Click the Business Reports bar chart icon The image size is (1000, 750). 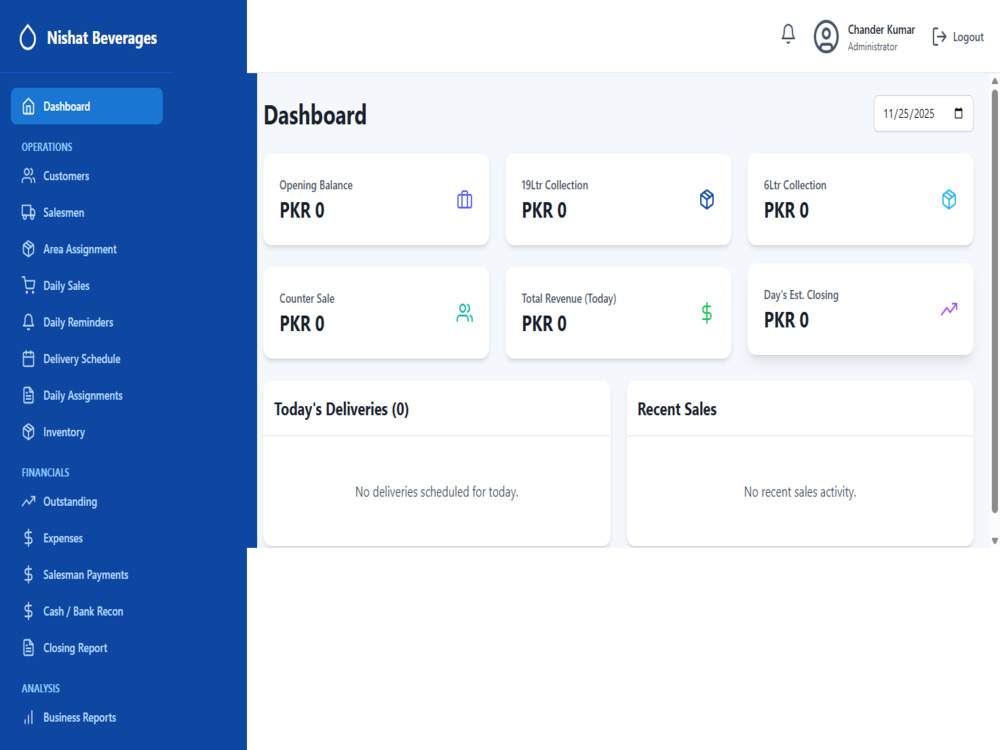point(28,717)
